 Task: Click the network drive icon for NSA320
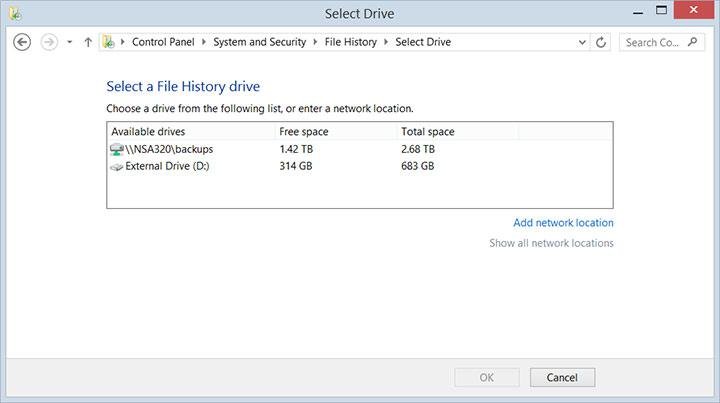(x=117, y=149)
